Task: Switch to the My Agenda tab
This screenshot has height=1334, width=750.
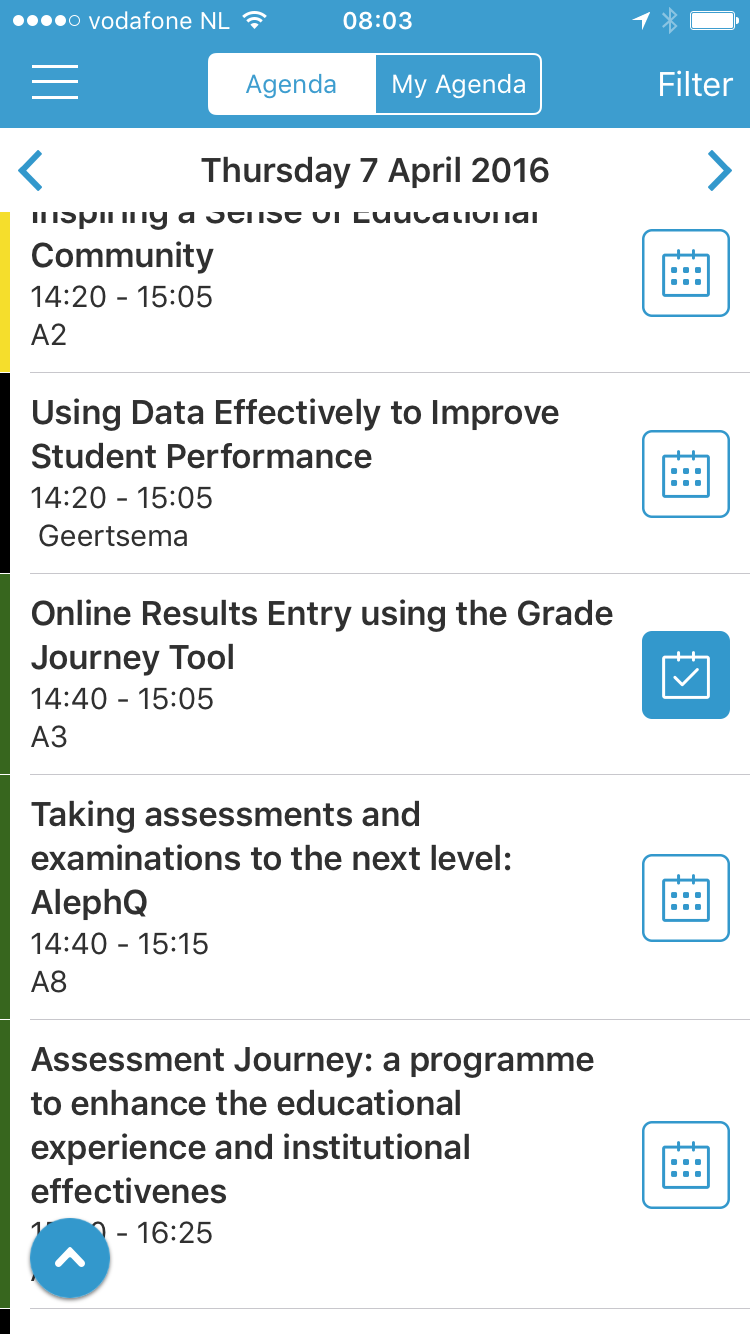Action: coord(458,84)
